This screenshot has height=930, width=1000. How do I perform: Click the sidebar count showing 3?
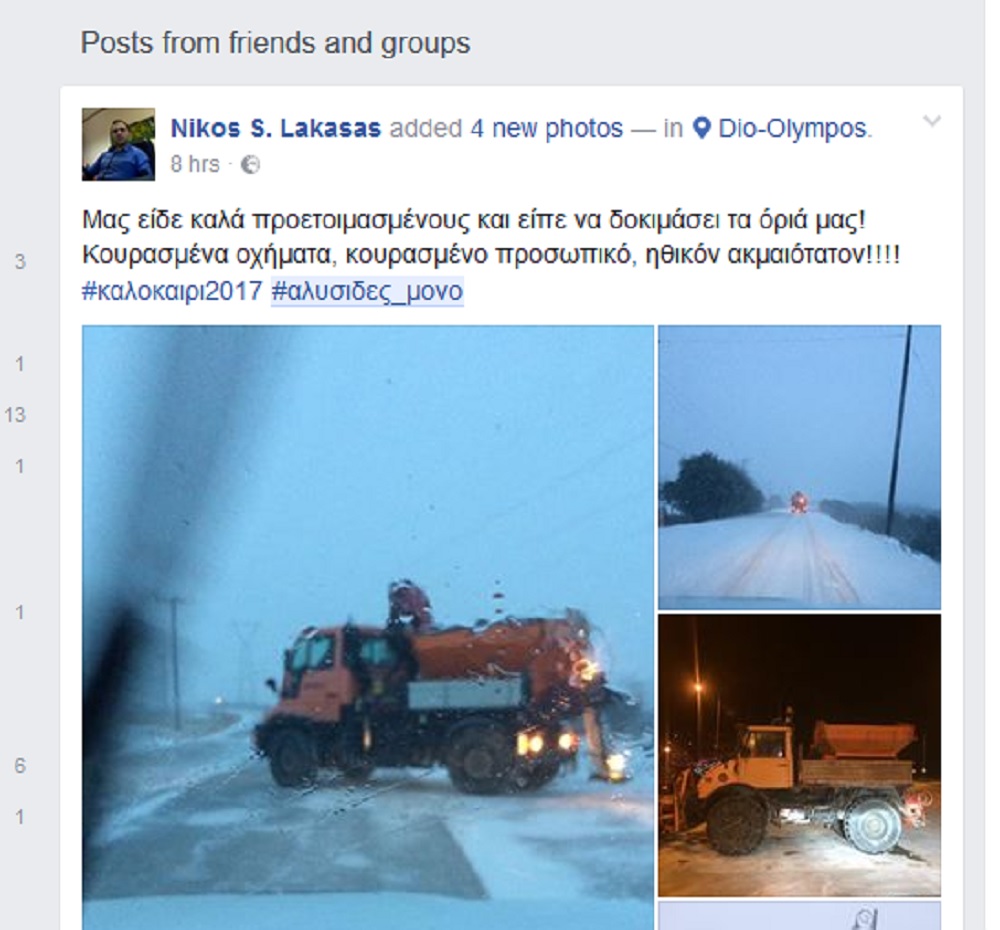tap(20, 262)
